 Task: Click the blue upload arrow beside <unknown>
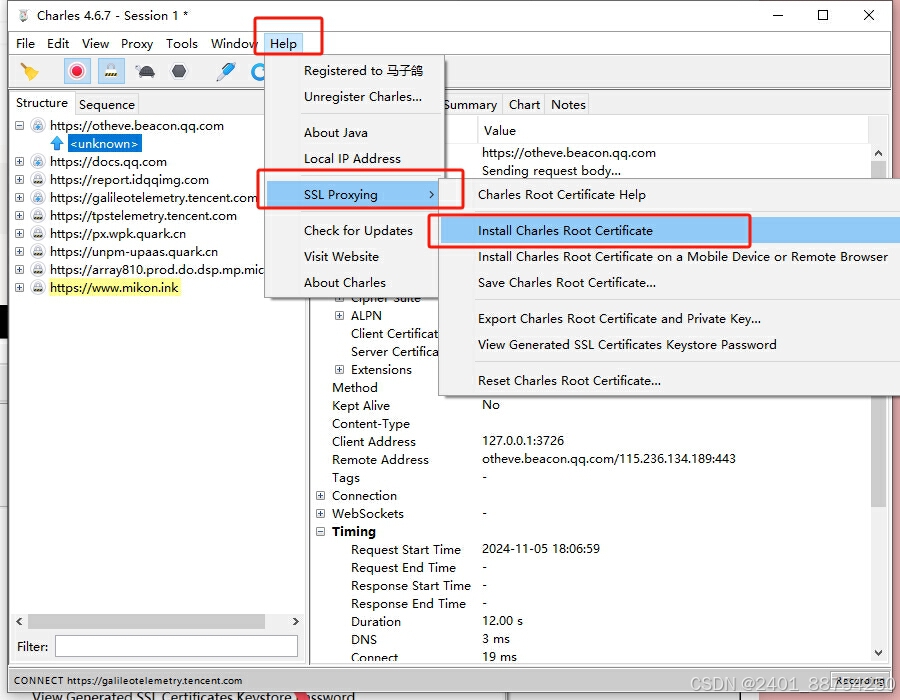pyautogui.click(x=57, y=143)
